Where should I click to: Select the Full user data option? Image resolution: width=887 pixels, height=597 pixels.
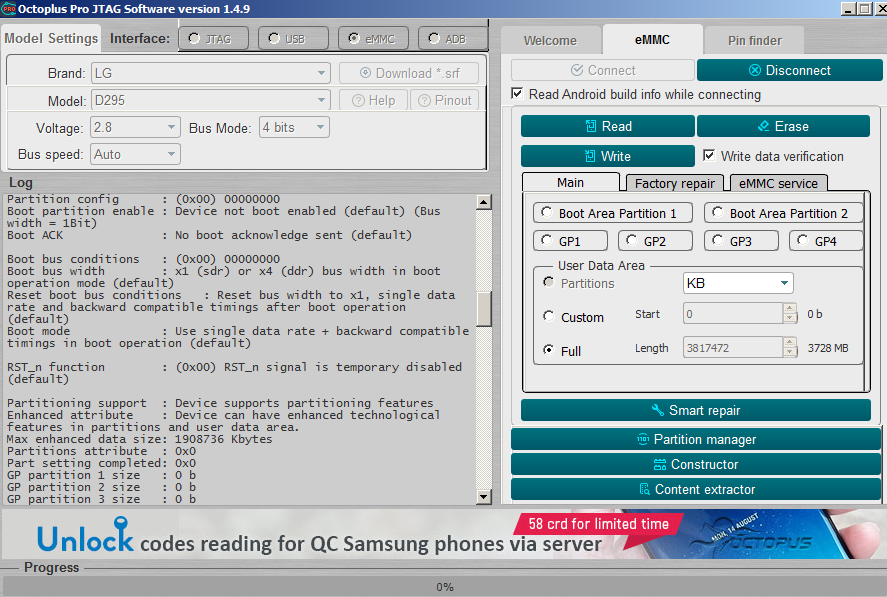click(x=548, y=350)
